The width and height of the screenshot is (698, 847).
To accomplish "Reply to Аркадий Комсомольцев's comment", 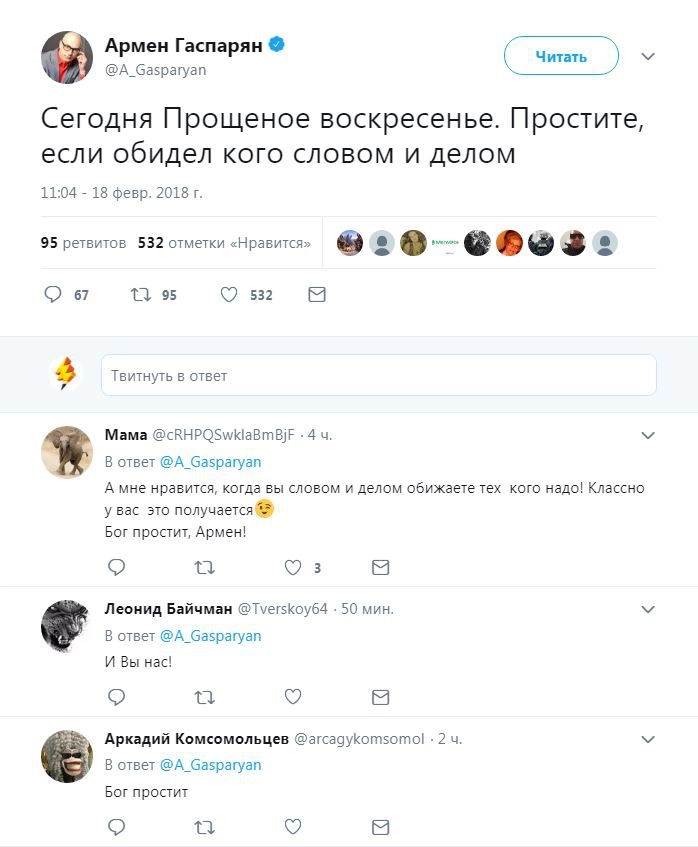I will [116, 827].
